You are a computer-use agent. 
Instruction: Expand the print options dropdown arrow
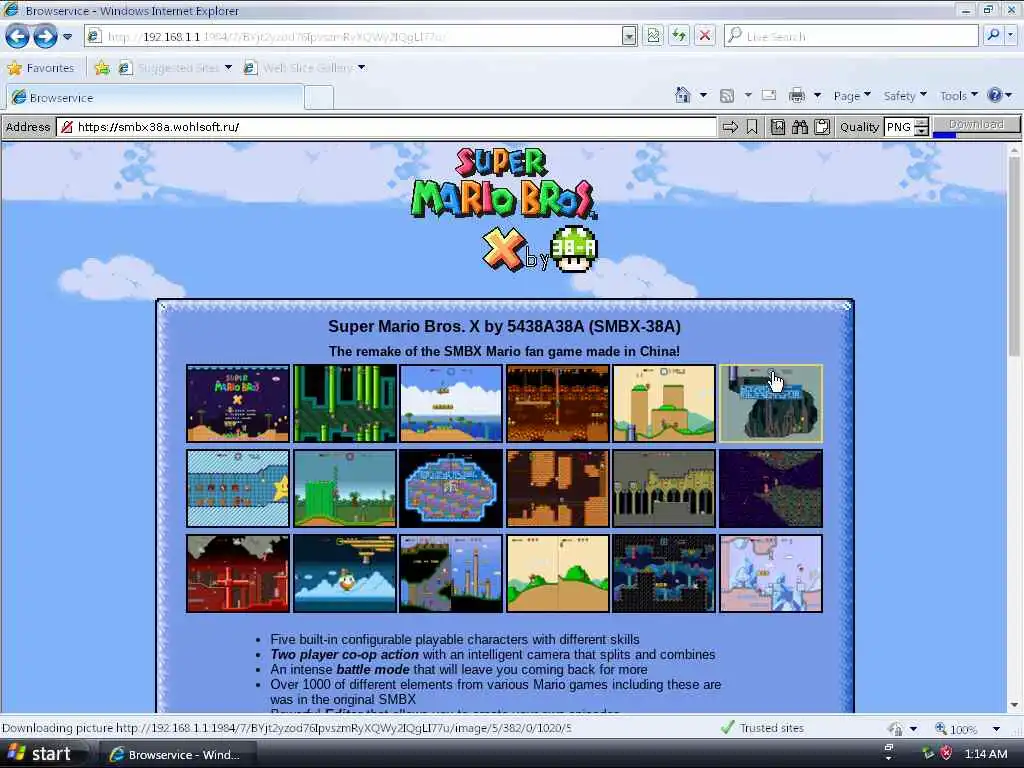pos(817,95)
